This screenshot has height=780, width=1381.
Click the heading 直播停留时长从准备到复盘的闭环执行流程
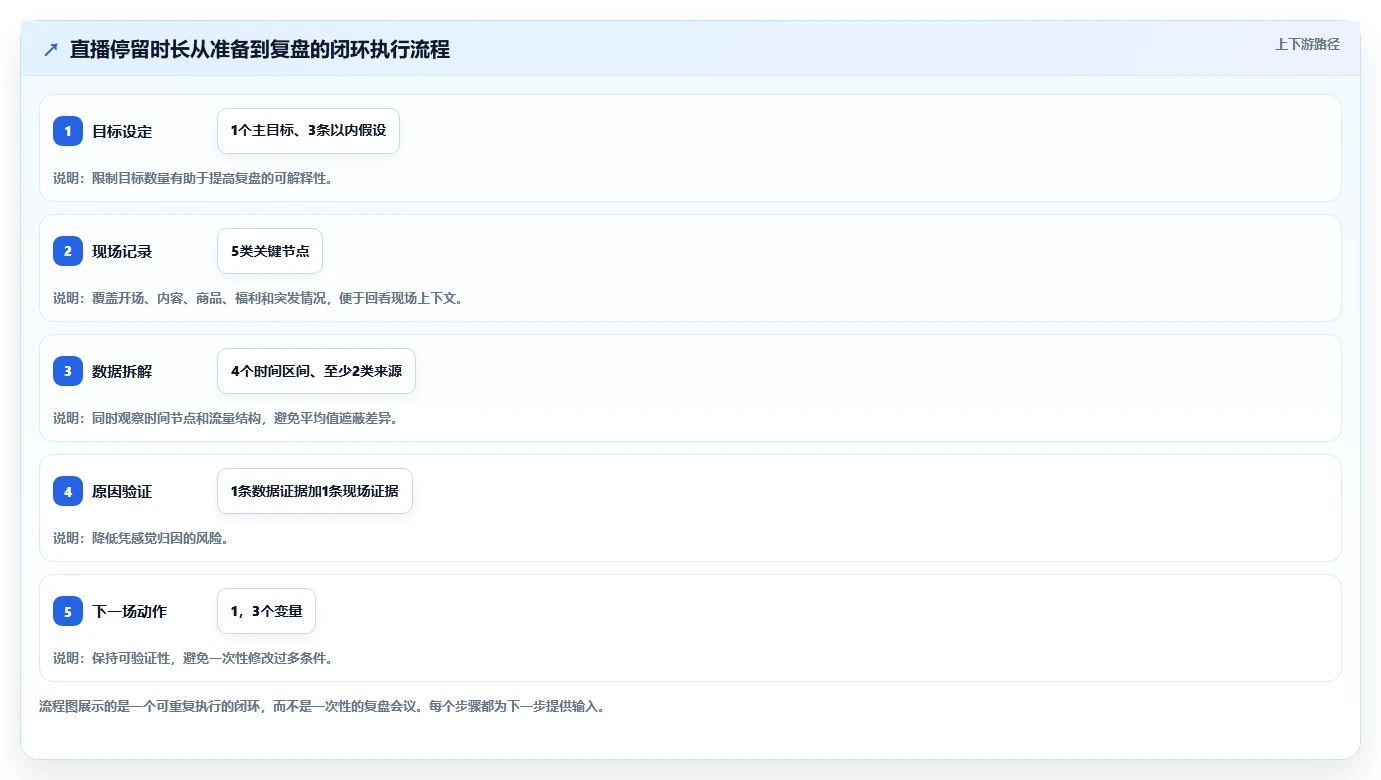coord(260,49)
